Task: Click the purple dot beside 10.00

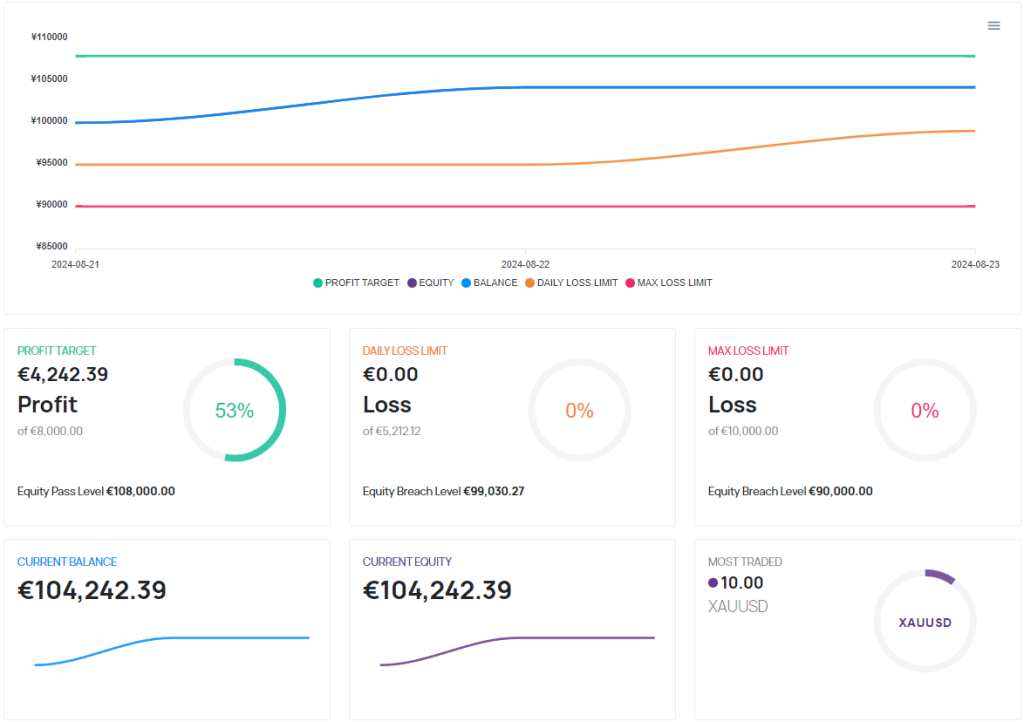Action: click(x=713, y=583)
